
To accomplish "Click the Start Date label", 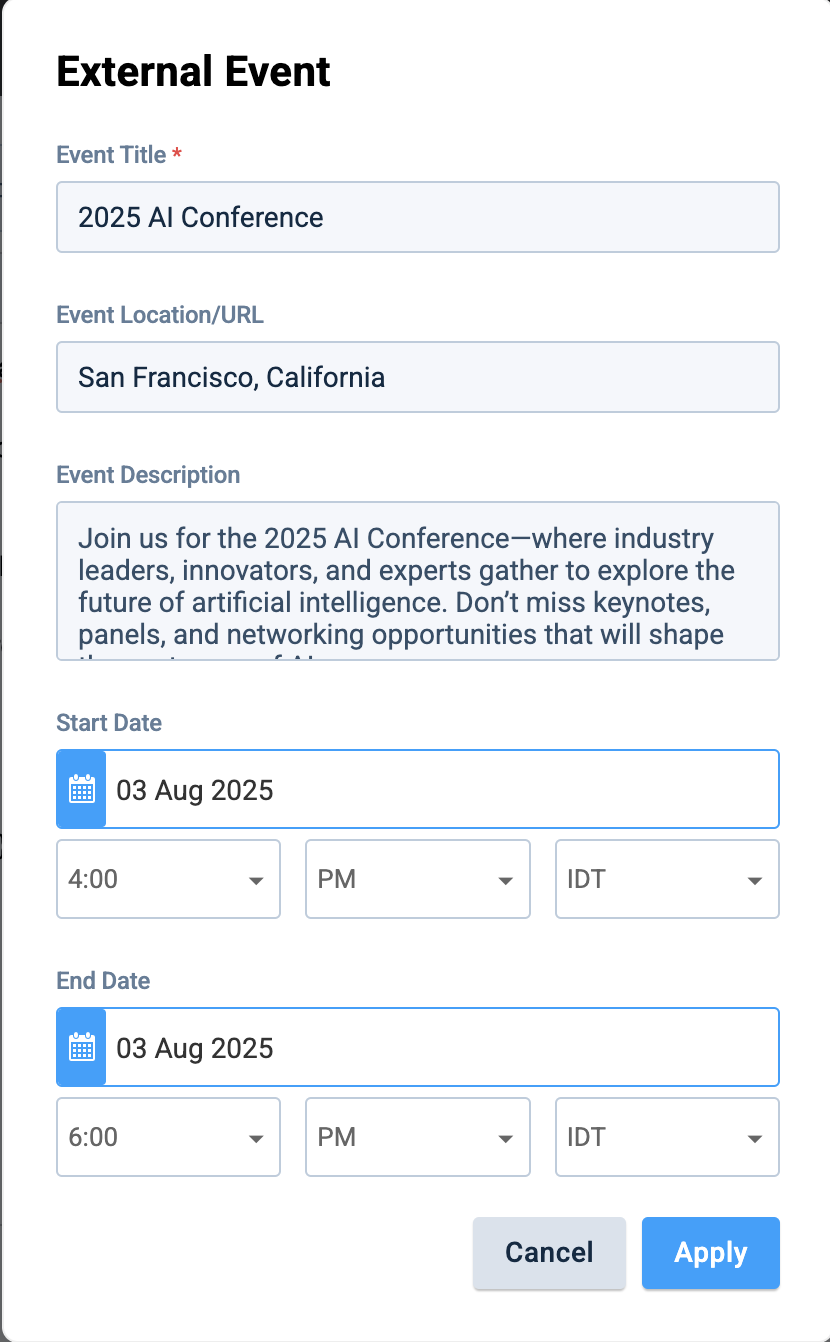I will click(x=109, y=723).
